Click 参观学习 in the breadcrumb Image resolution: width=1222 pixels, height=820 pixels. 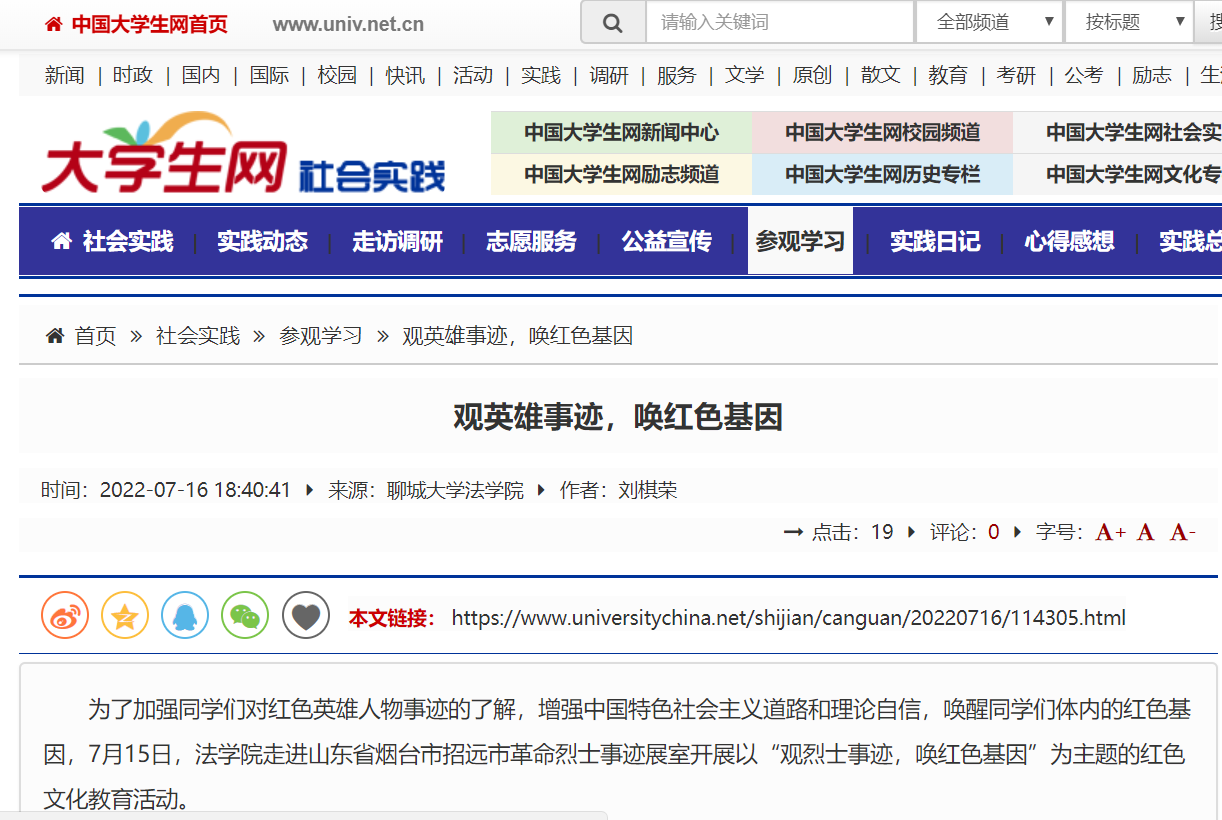point(320,336)
